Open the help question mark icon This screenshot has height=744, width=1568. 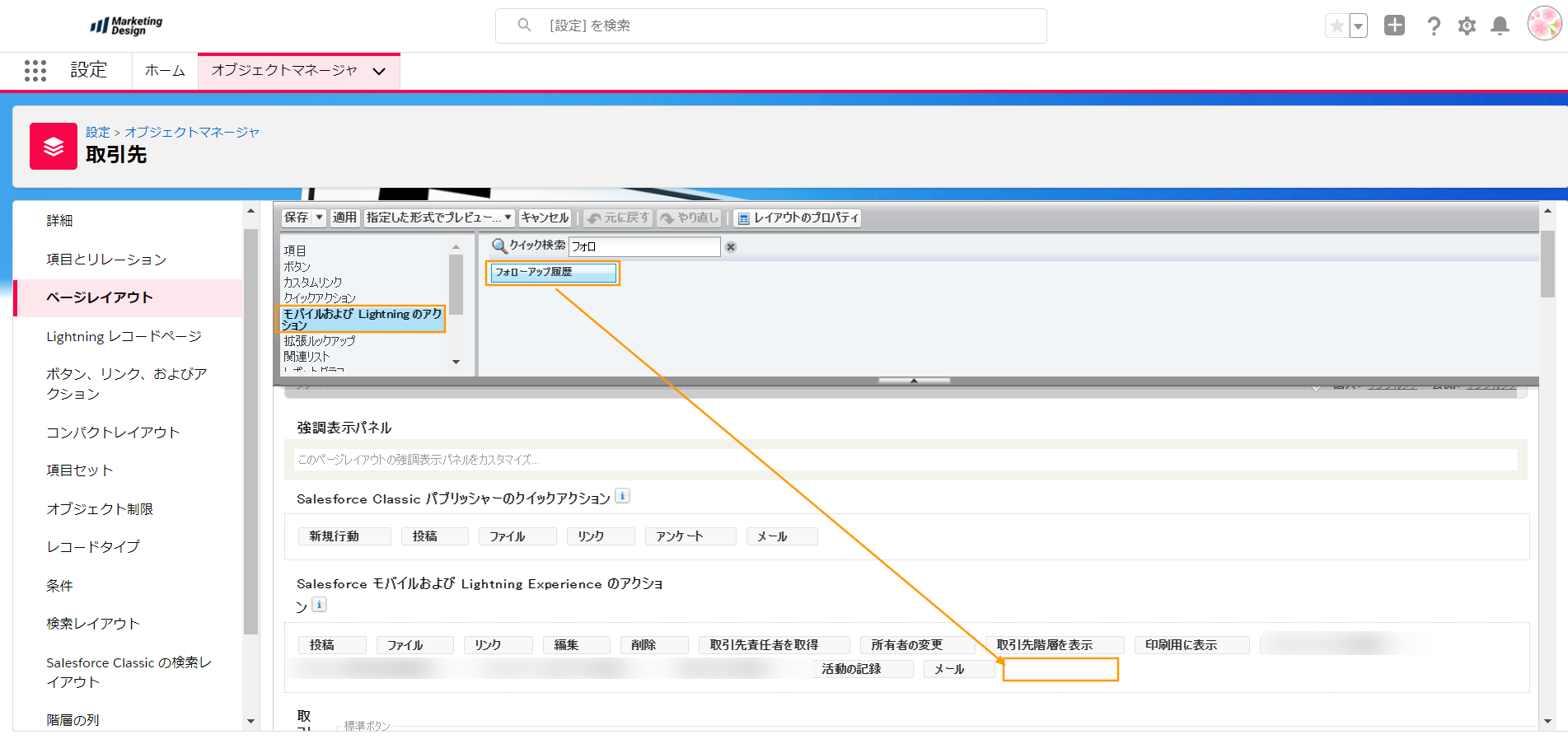click(x=1434, y=26)
